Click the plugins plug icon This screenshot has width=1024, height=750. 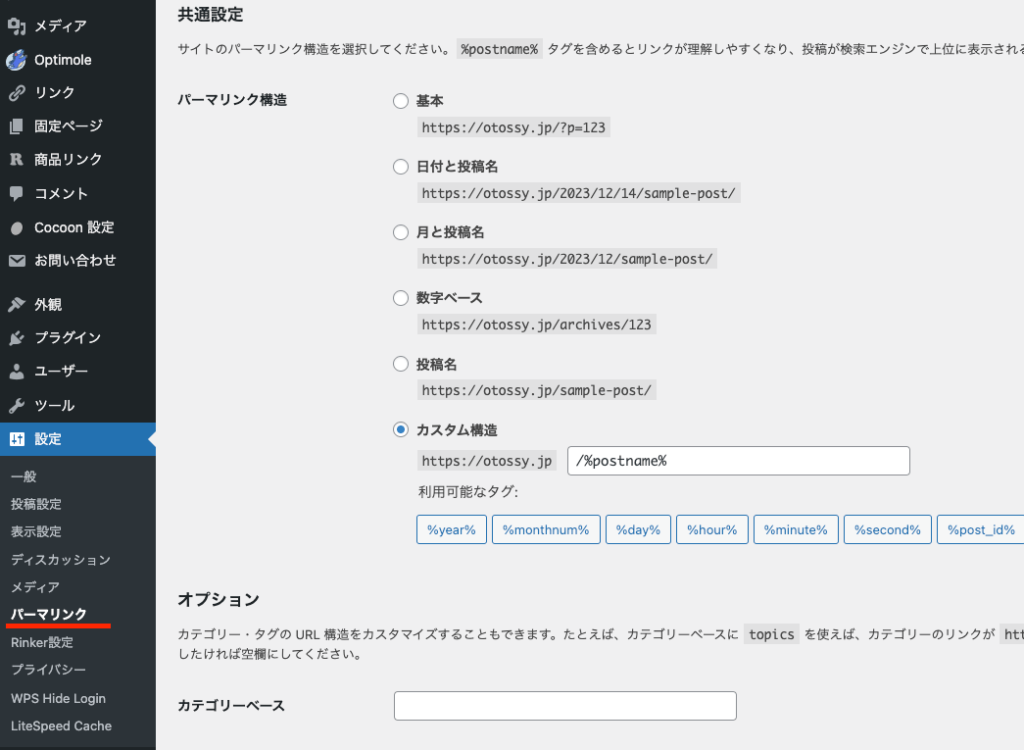coord(16,338)
